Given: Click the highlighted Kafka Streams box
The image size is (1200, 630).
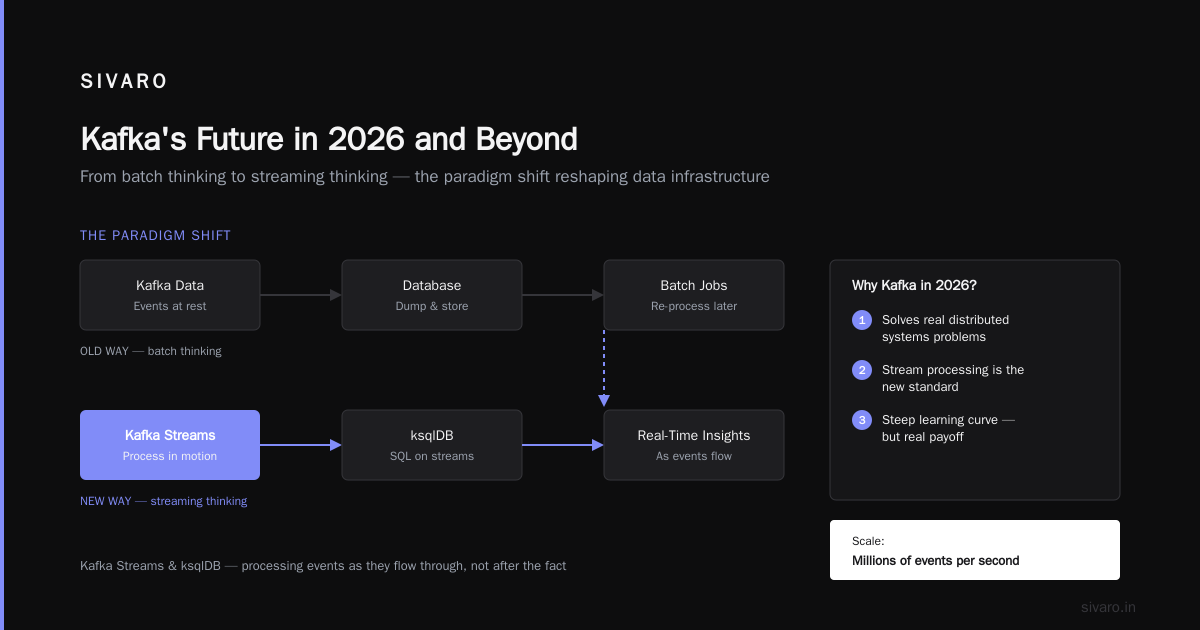Looking at the screenshot, I should click(170, 445).
